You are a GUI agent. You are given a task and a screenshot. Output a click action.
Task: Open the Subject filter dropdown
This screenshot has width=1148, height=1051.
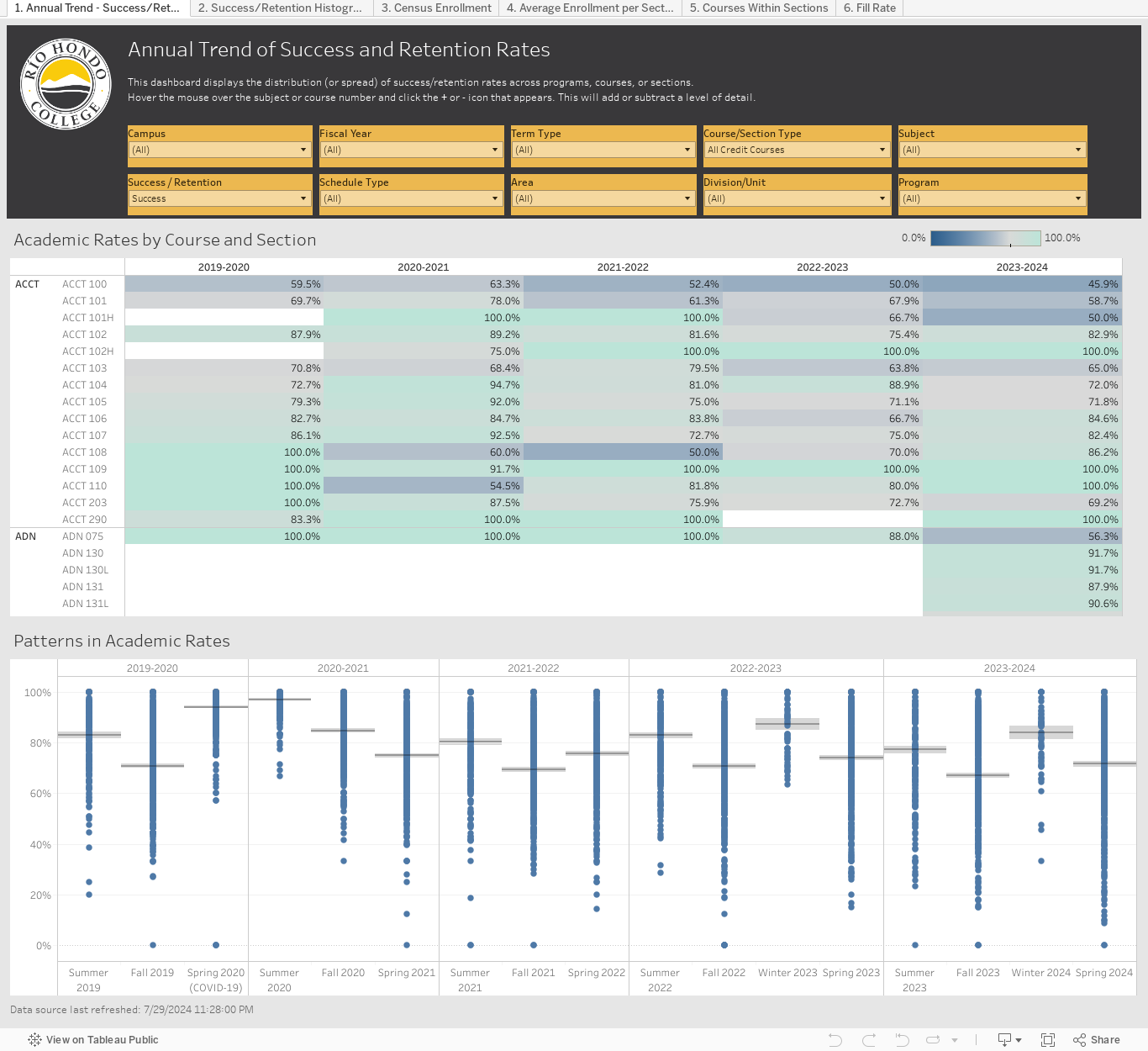click(x=993, y=150)
